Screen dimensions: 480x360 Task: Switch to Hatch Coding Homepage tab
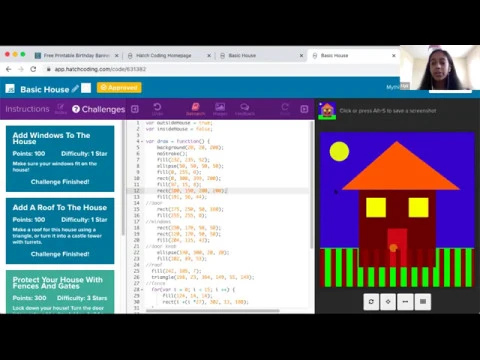[164, 55]
